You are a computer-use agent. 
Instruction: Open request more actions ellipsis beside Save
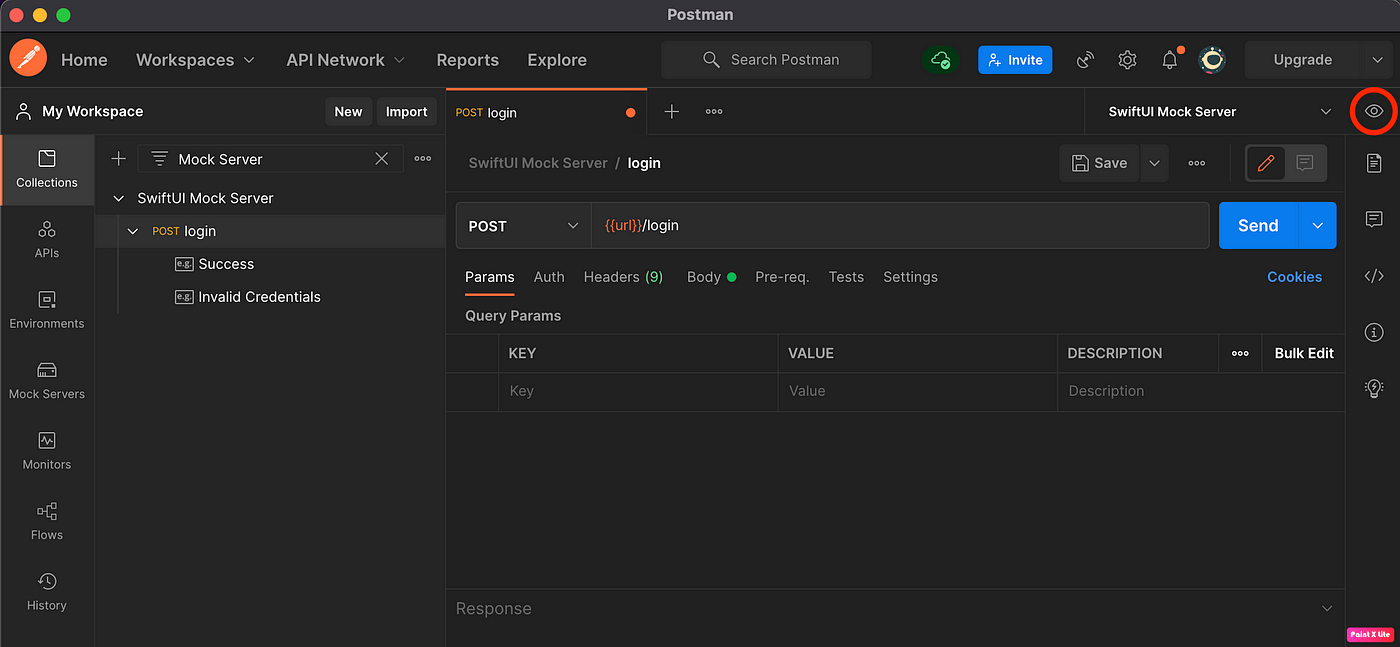[1197, 163]
